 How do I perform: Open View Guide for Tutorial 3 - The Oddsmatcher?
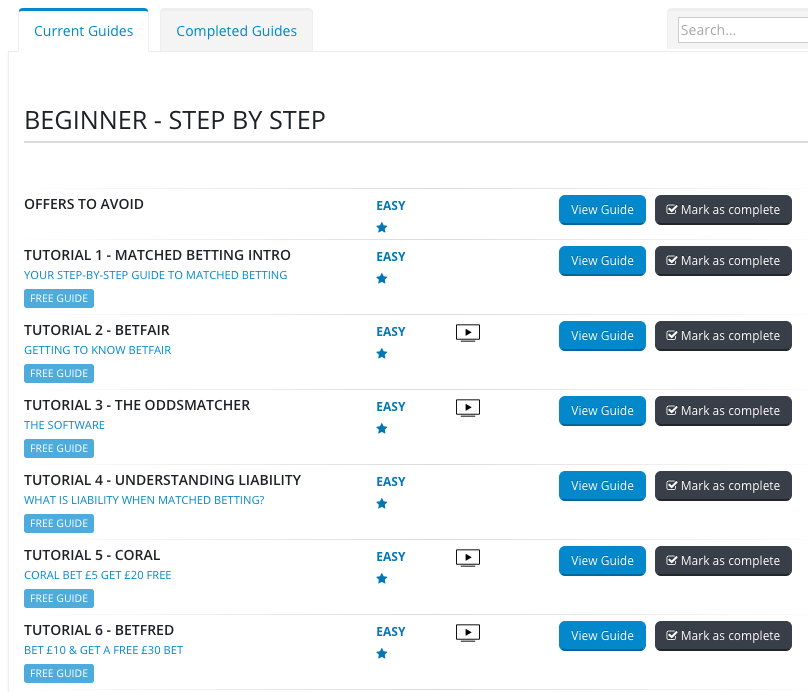(602, 411)
